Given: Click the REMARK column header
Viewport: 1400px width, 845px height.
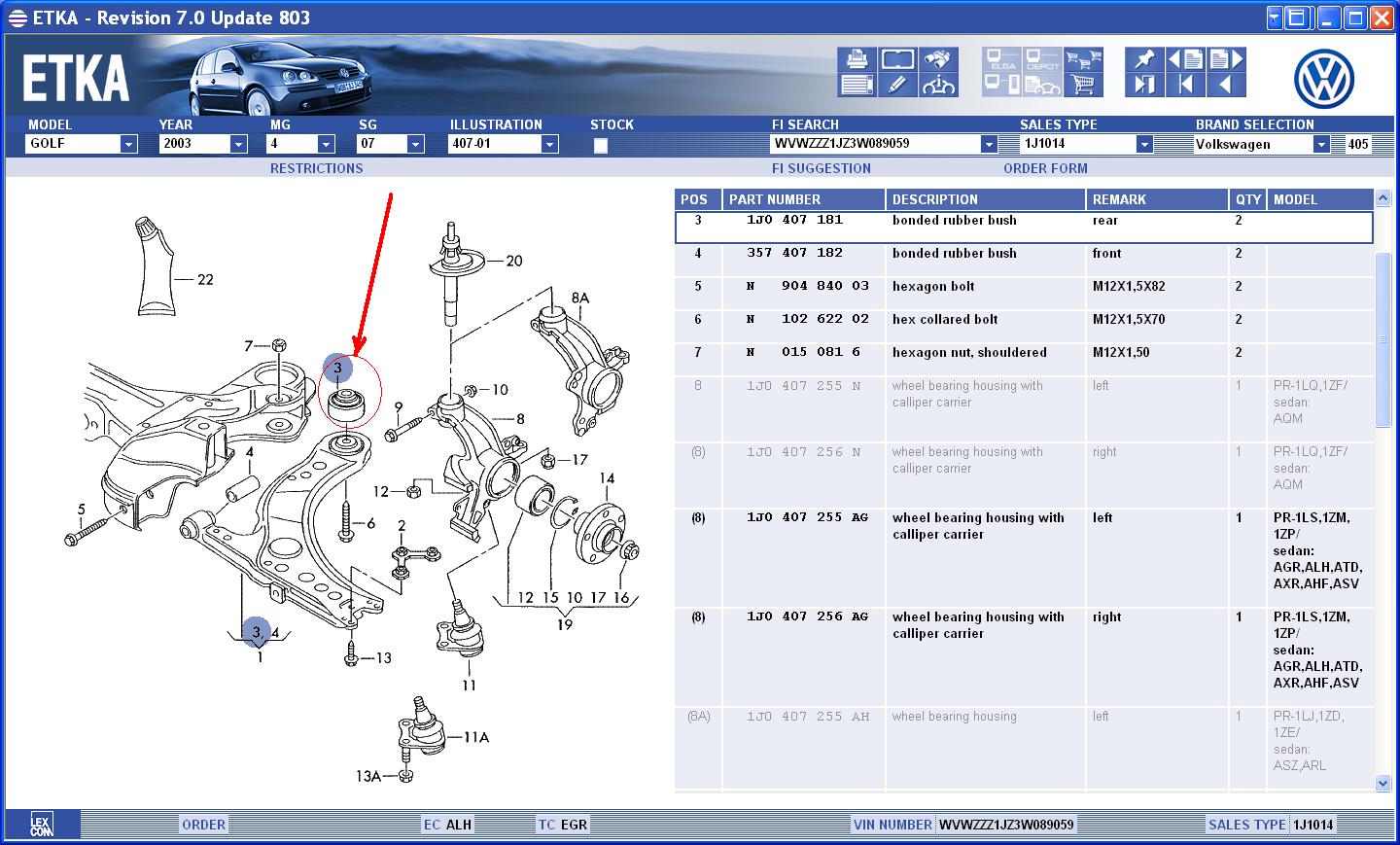Looking at the screenshot, I should click(1157, 199).
